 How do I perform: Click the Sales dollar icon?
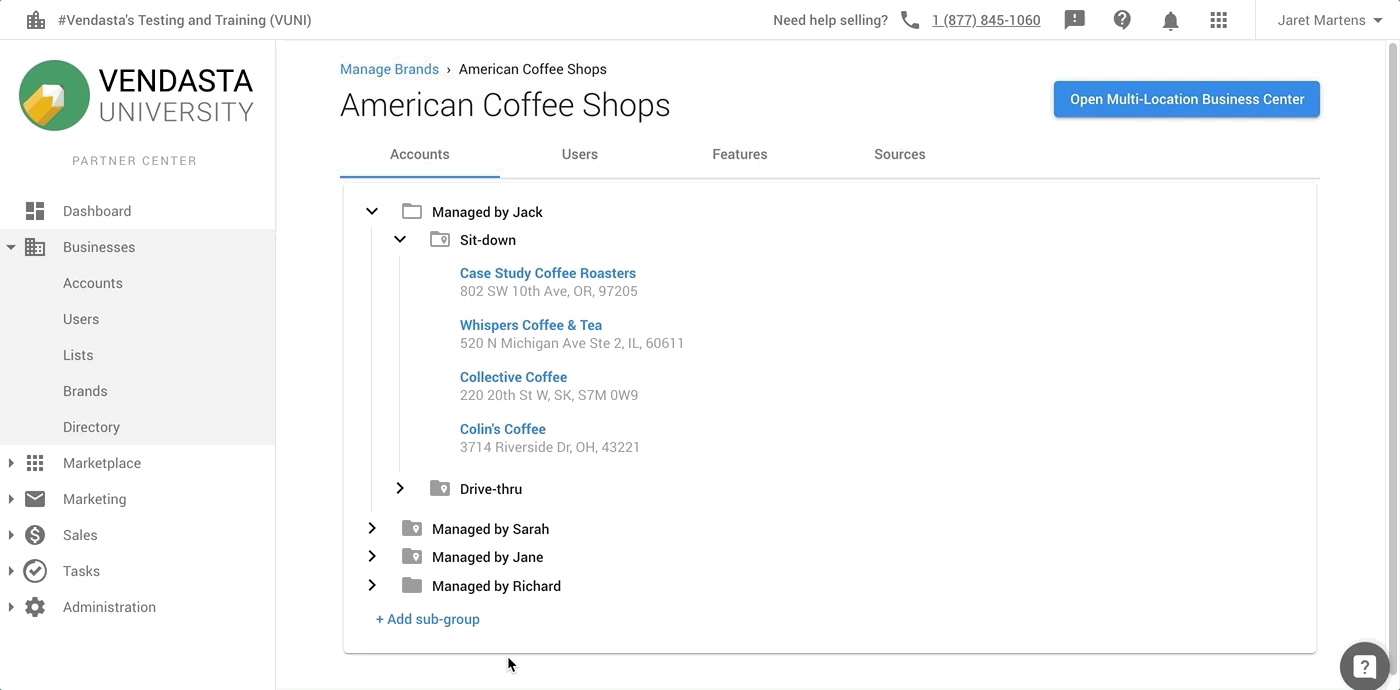coord(35,535)
